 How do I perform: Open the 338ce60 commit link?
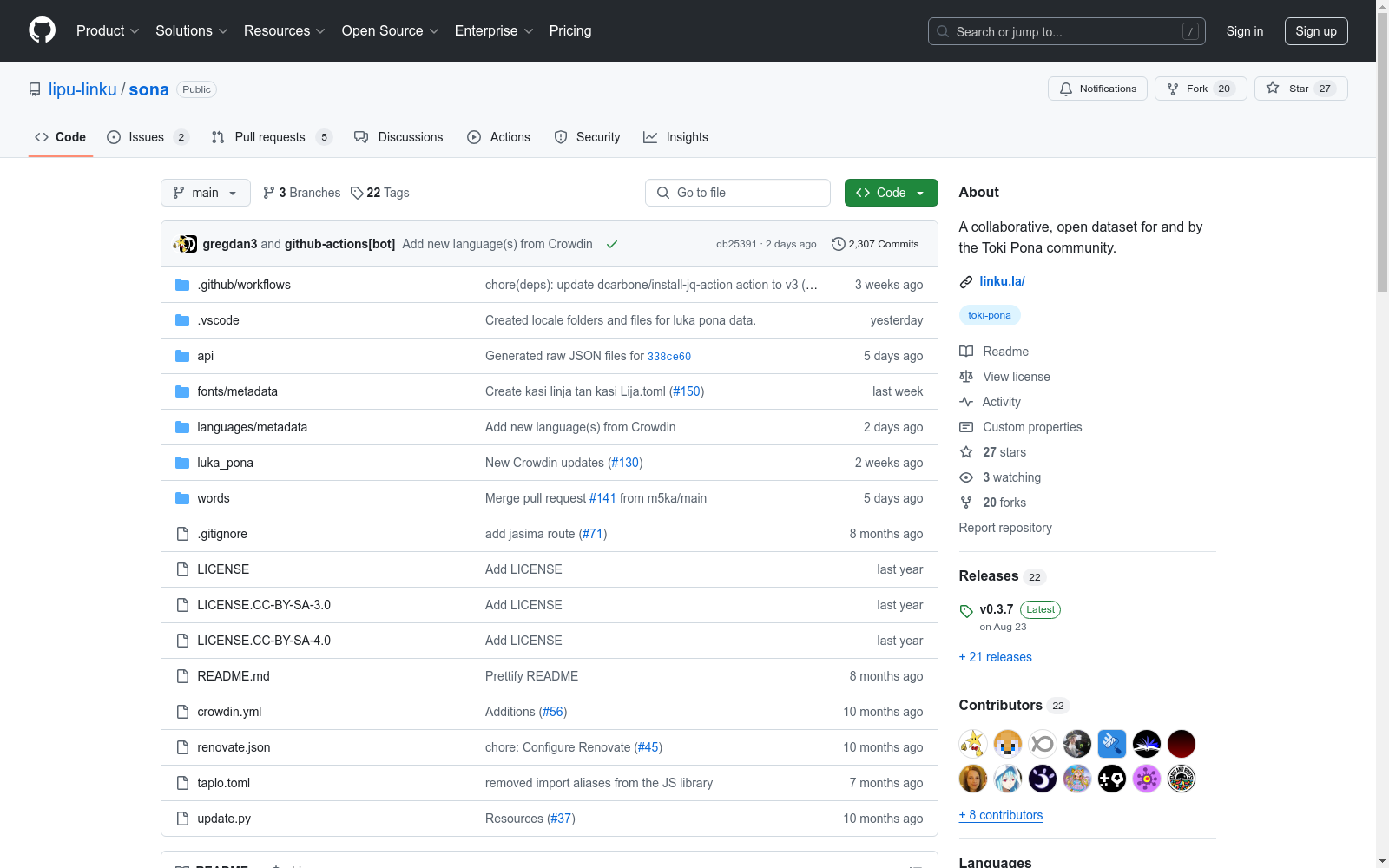pyautogui.click(x=669, y=357)
